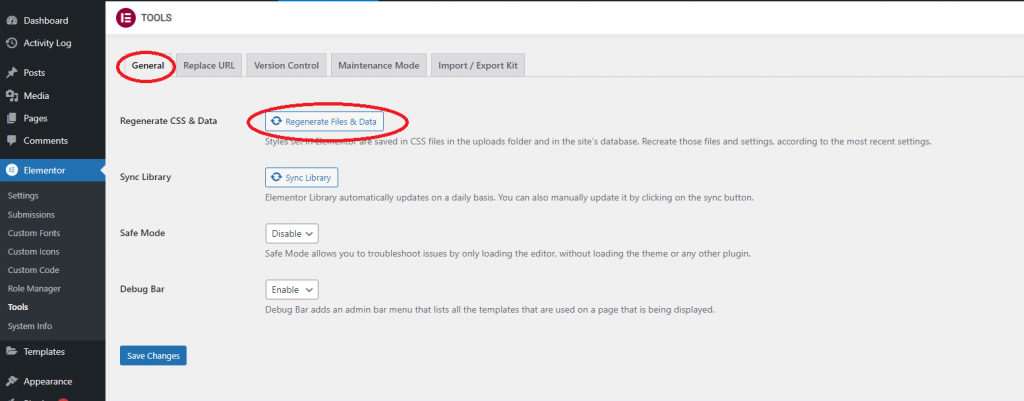Switch to the Replace URL tab
1024x401 pixels.
coord(209,65)
